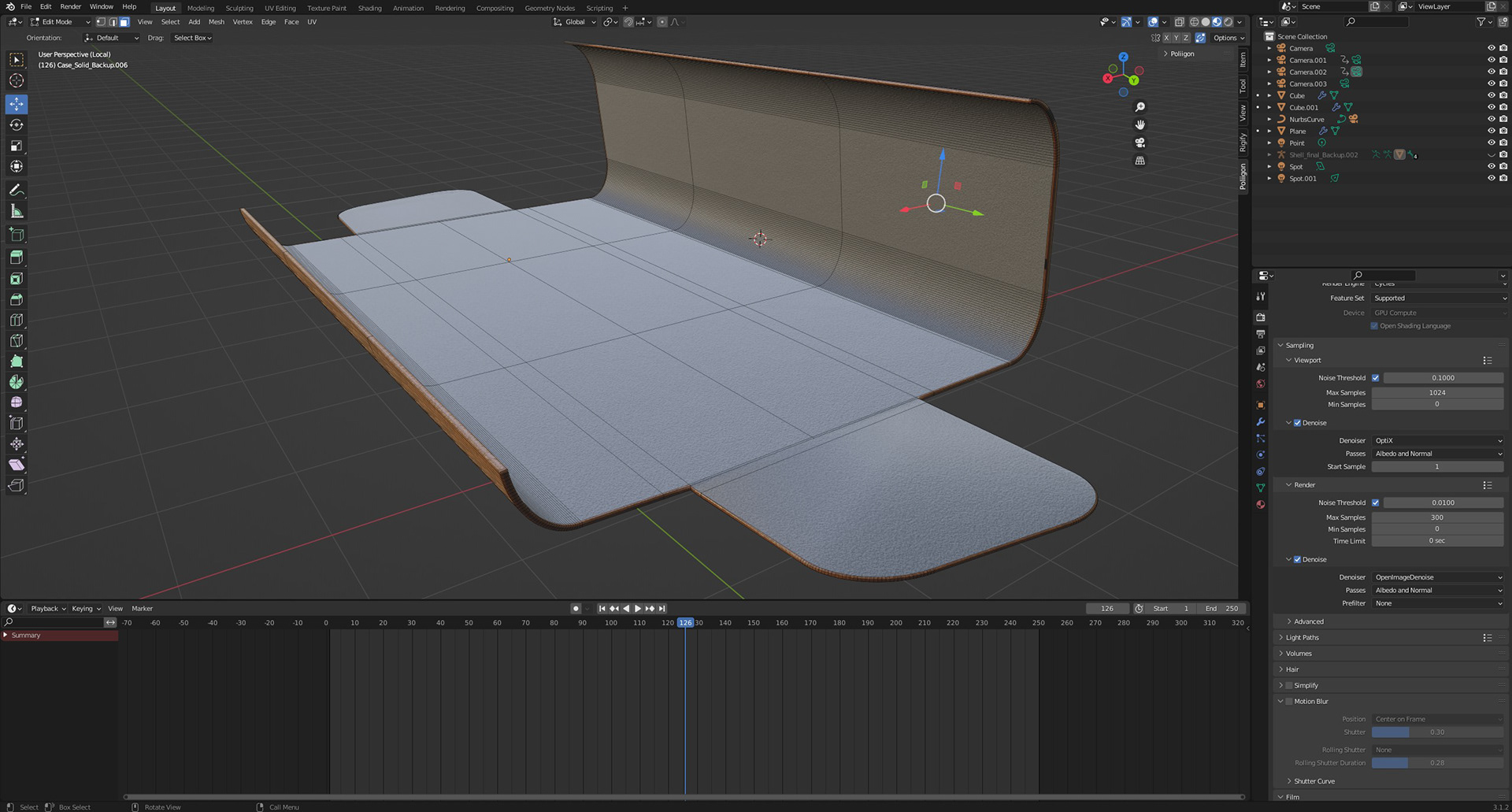
Task: Disable the Viewport Denoise checkbox
Action: pos(1297,423)
